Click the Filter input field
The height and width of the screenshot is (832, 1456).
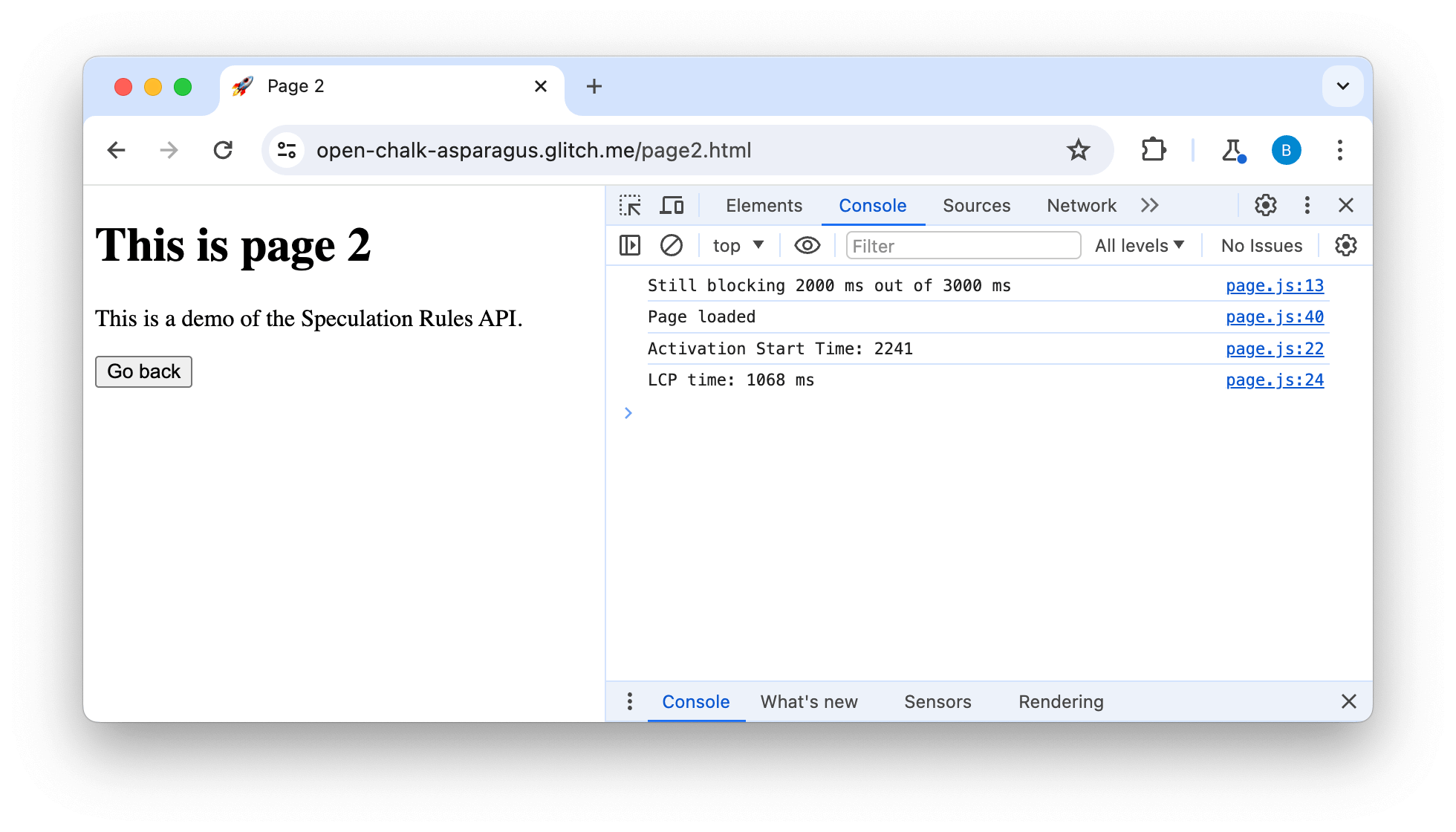click(960, 245)
